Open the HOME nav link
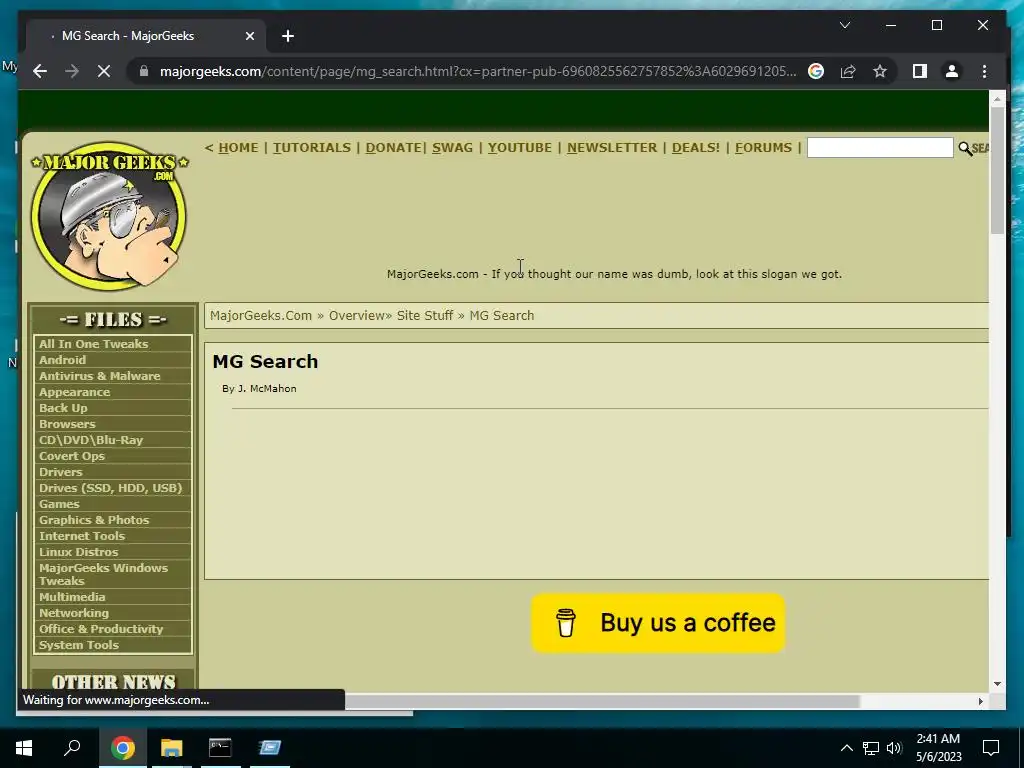Screen dimensions: 1024x768 [238, 148]
